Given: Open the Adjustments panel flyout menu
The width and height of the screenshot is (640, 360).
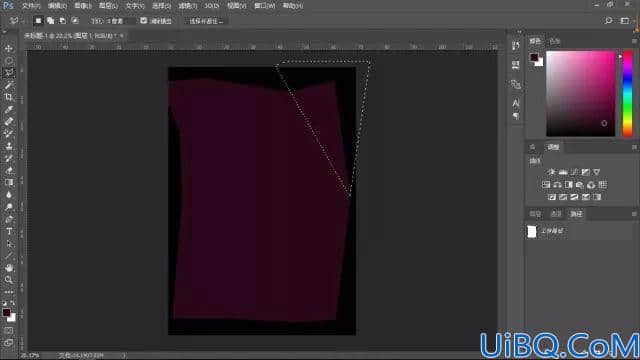Looking at the screenshot, I should point(634,147).
